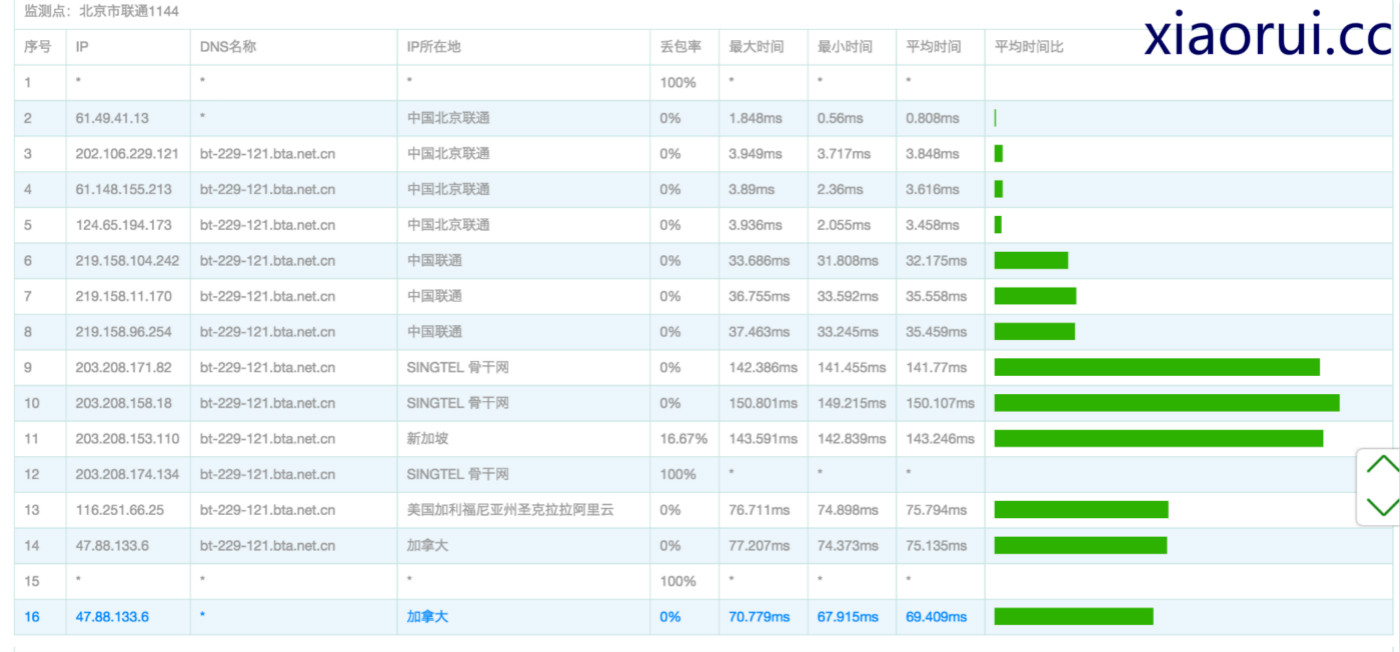Image resolution: width=1400 pixels, height=652 pixels.
Task: Click the scroll-down chevron arrow
Action: [x=1382, y=505]
